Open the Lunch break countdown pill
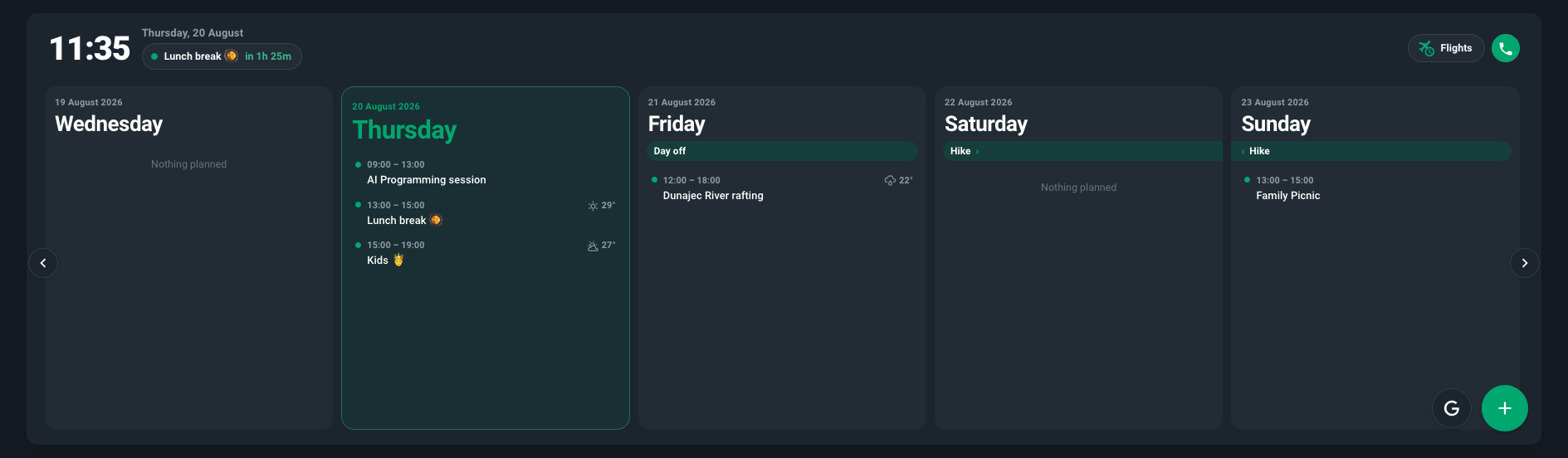Screen dimensions: 1568x458 222,56
